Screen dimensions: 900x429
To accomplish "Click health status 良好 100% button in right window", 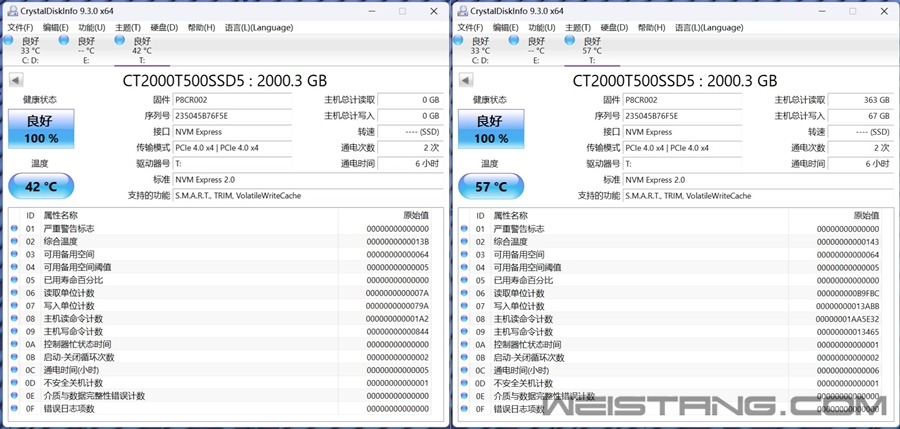I will (x=491, y=129).
